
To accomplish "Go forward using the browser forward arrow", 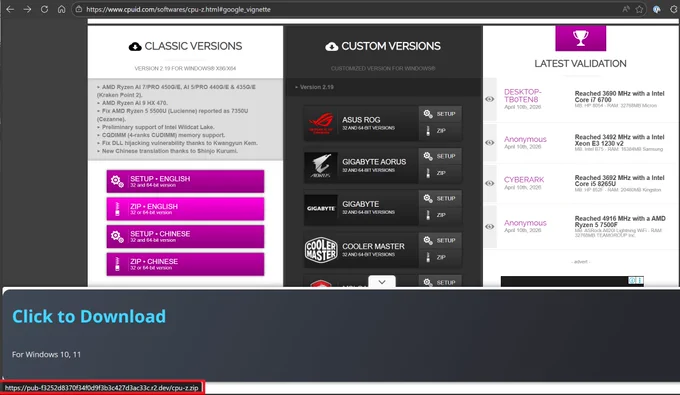I will [x=27, y=9].
